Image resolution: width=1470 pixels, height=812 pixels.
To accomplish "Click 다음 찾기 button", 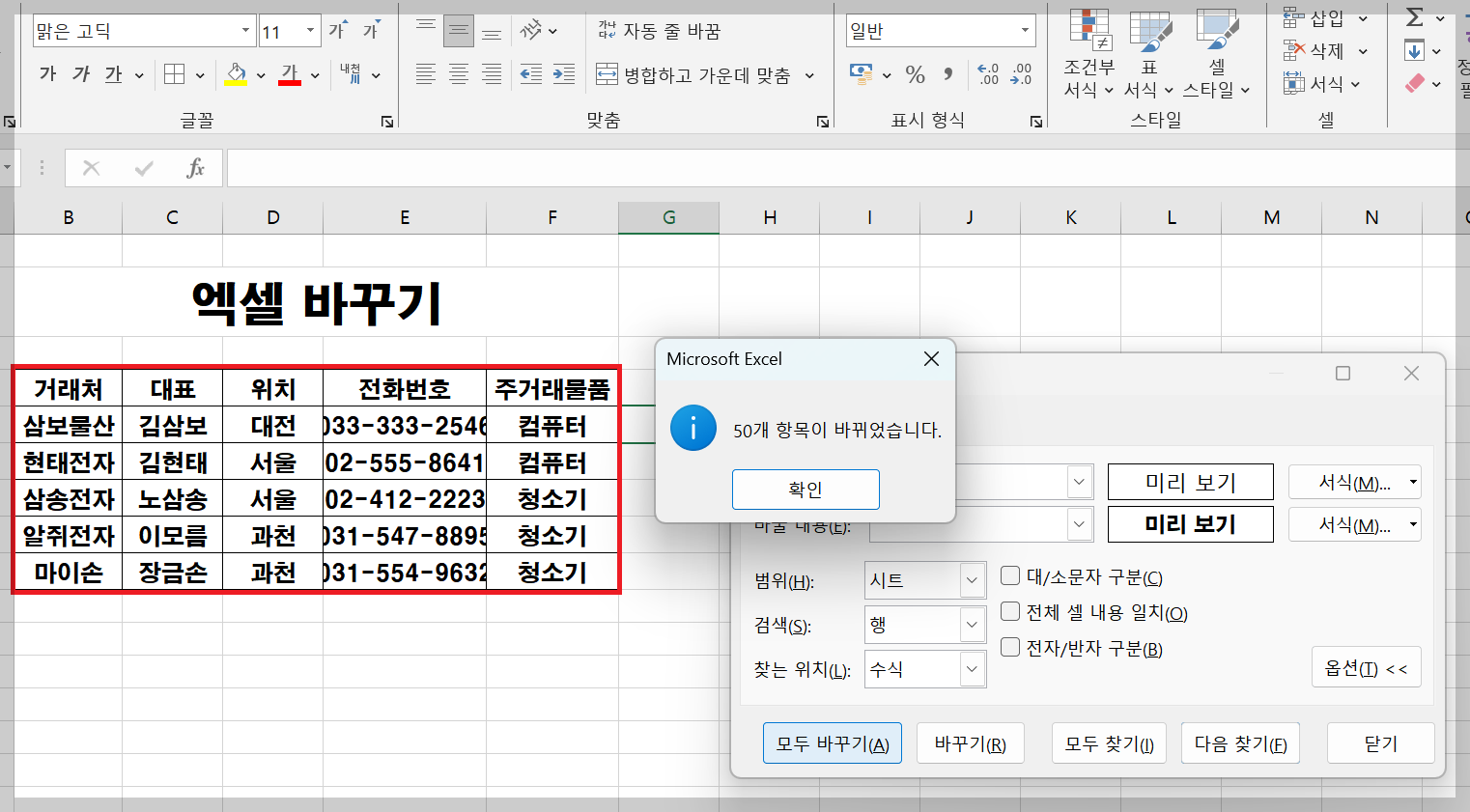I will click(x=1240, y=743).
